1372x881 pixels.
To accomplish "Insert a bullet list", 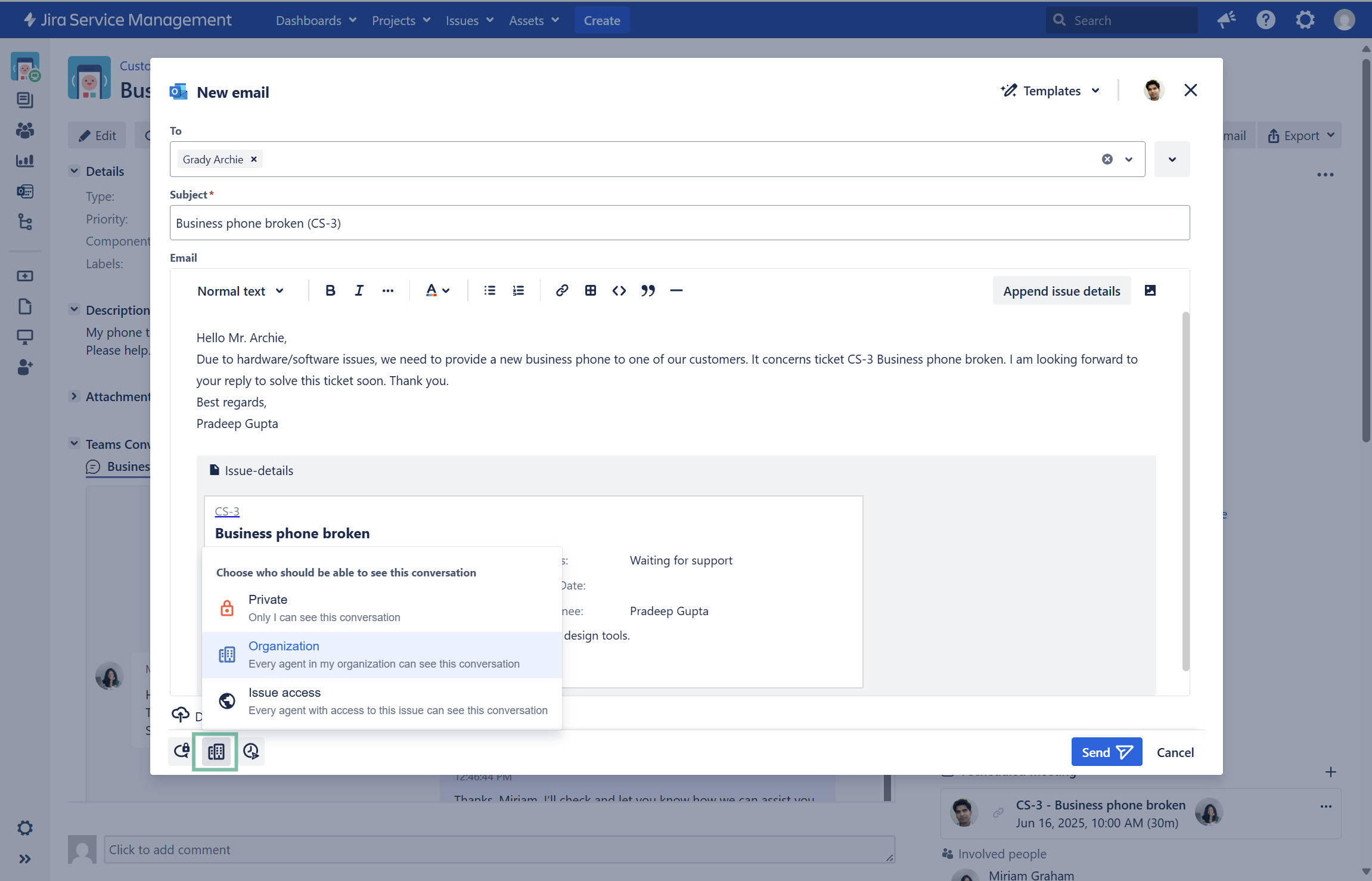I will point(489,290).
